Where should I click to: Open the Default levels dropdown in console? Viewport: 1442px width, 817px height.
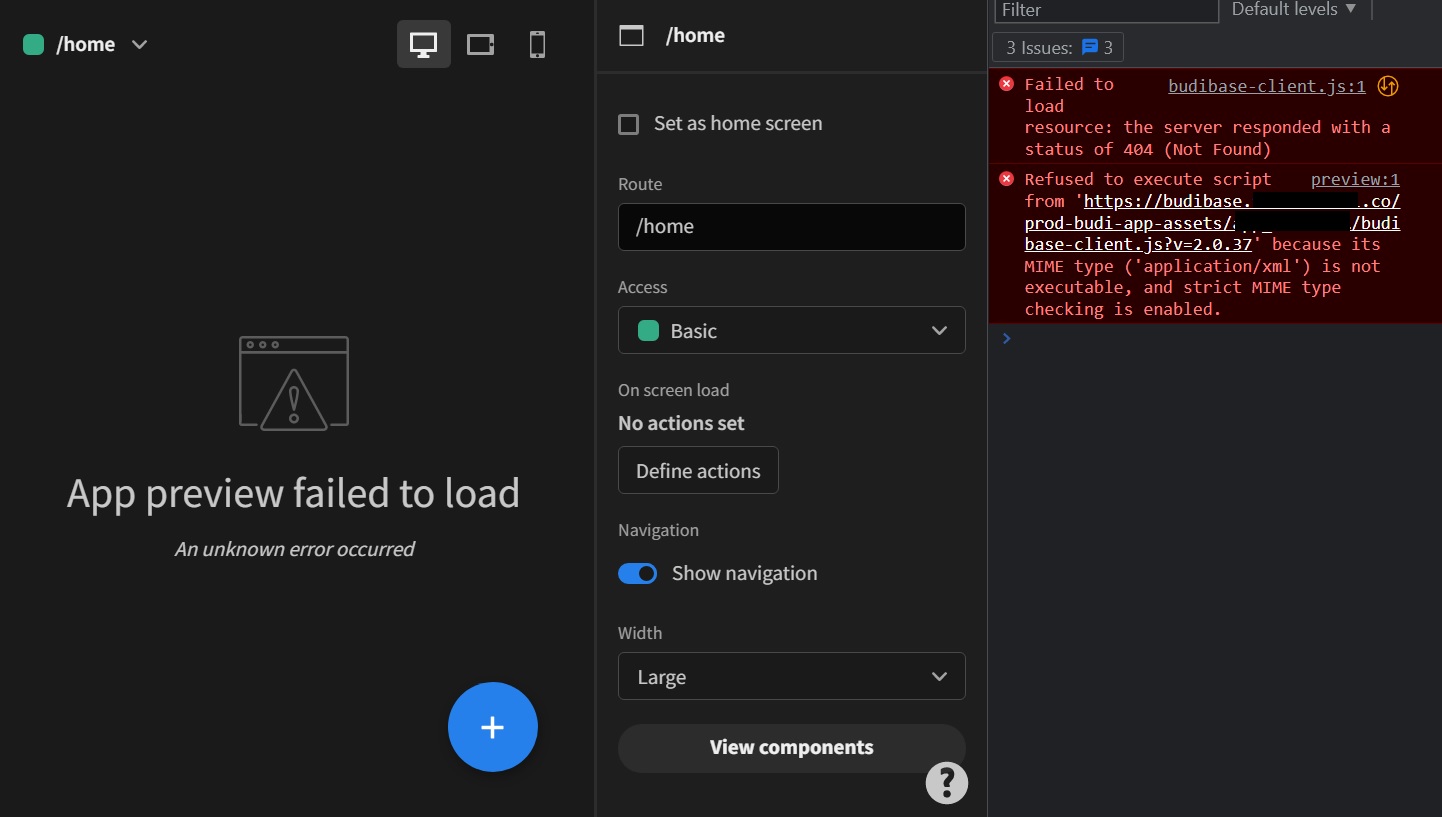(1294, 9)
